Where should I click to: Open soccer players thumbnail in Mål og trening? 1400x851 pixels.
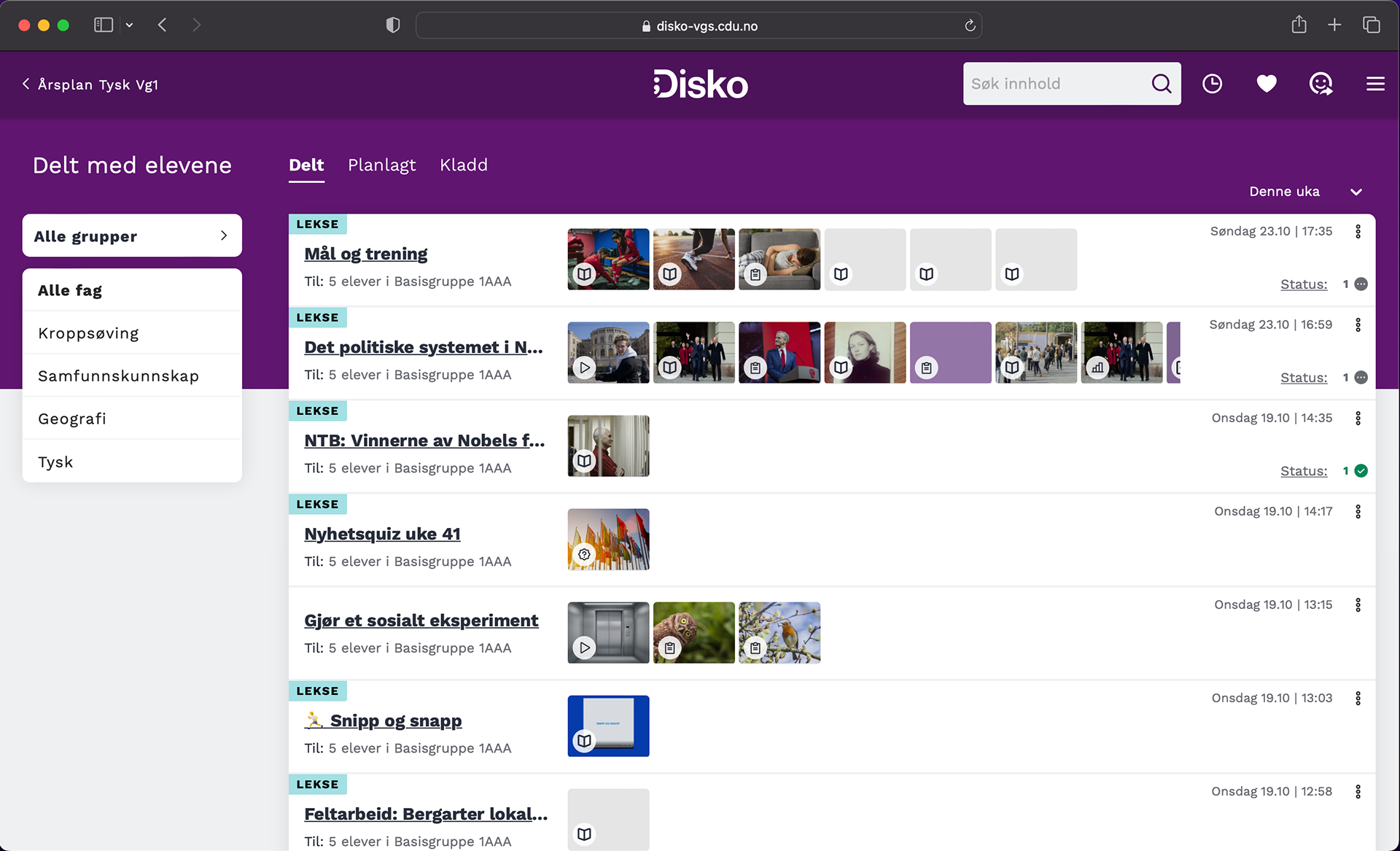pos(608,260)
